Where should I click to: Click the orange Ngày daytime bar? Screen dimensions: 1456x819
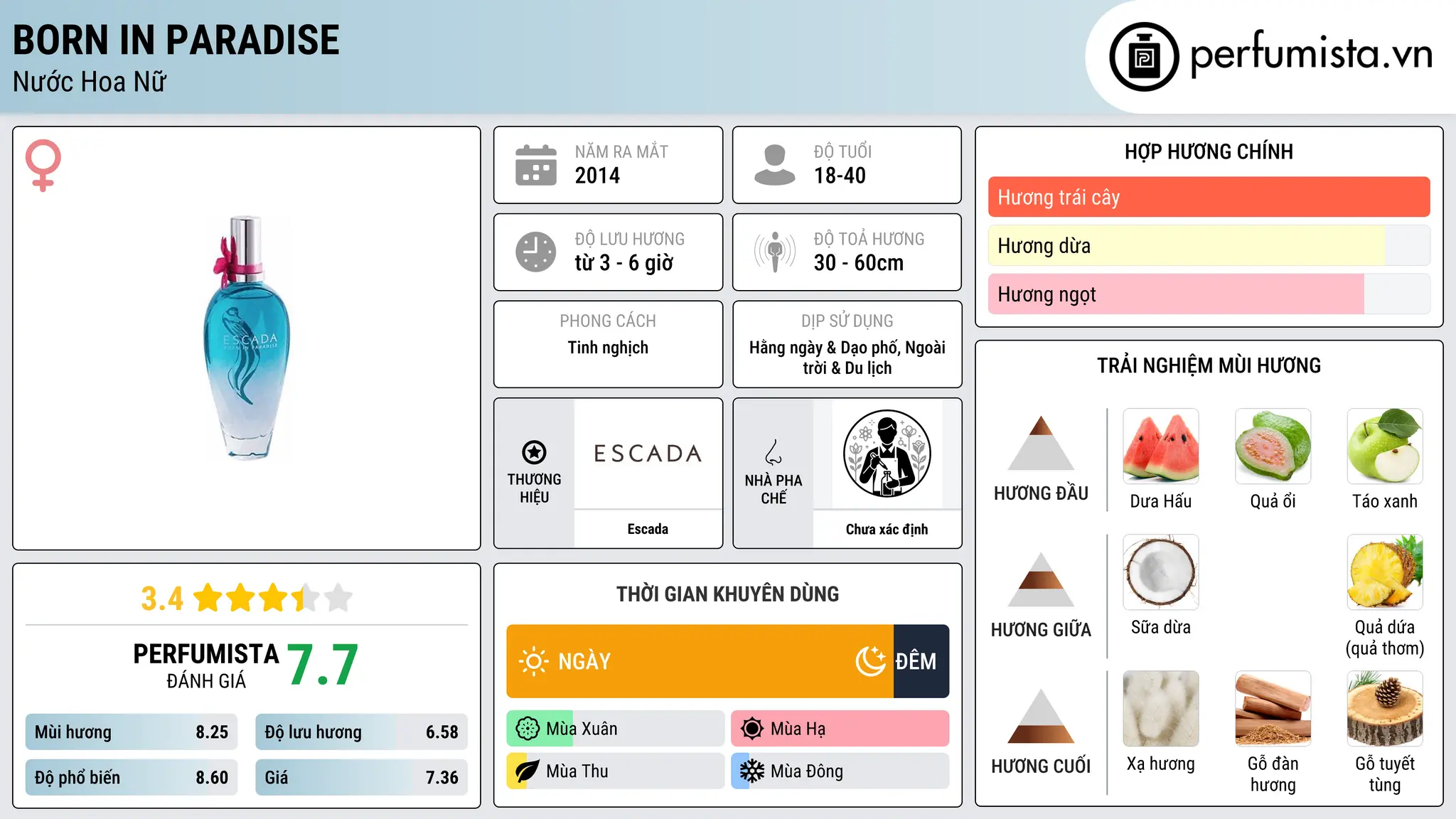pyautogui.click(x=700, y=661)
